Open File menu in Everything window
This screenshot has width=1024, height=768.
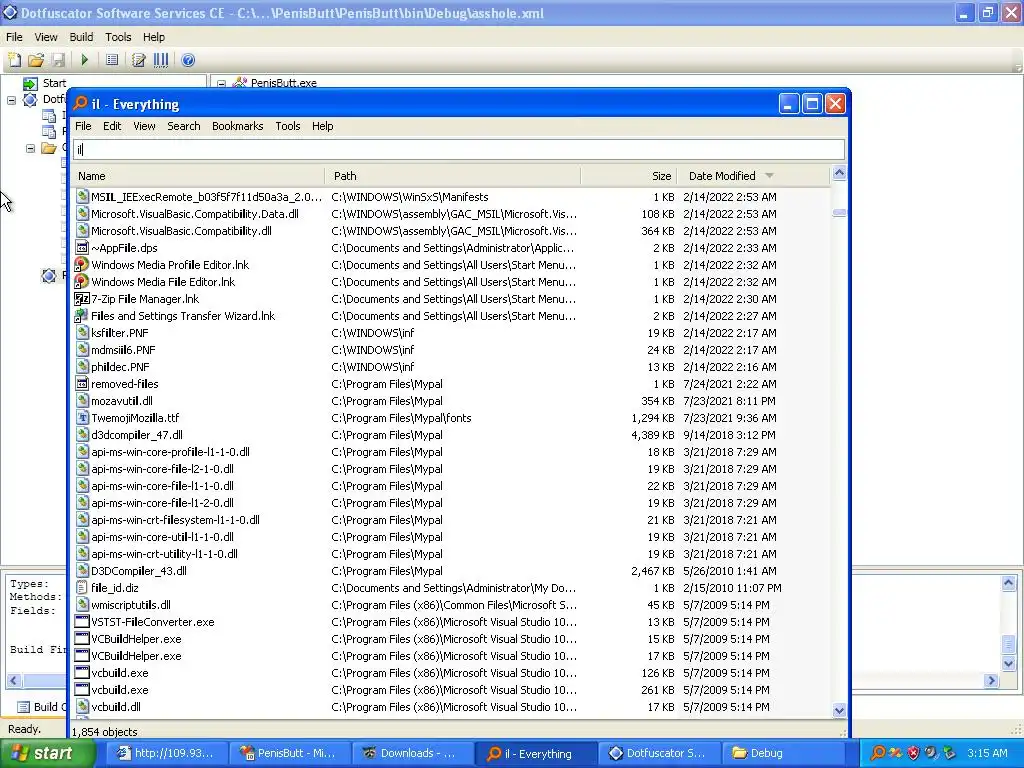(x=83, y=126)
